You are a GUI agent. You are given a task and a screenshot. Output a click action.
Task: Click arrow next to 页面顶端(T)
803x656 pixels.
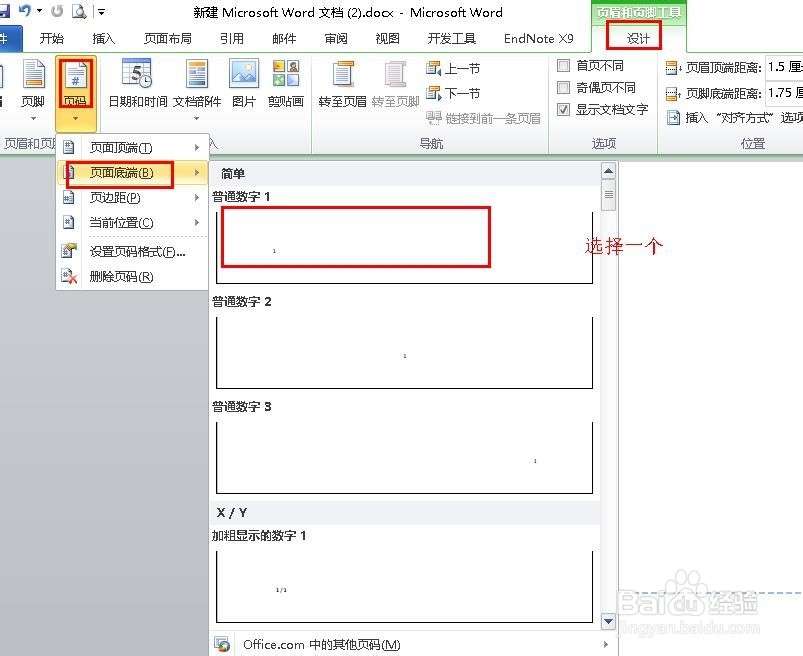197,147
